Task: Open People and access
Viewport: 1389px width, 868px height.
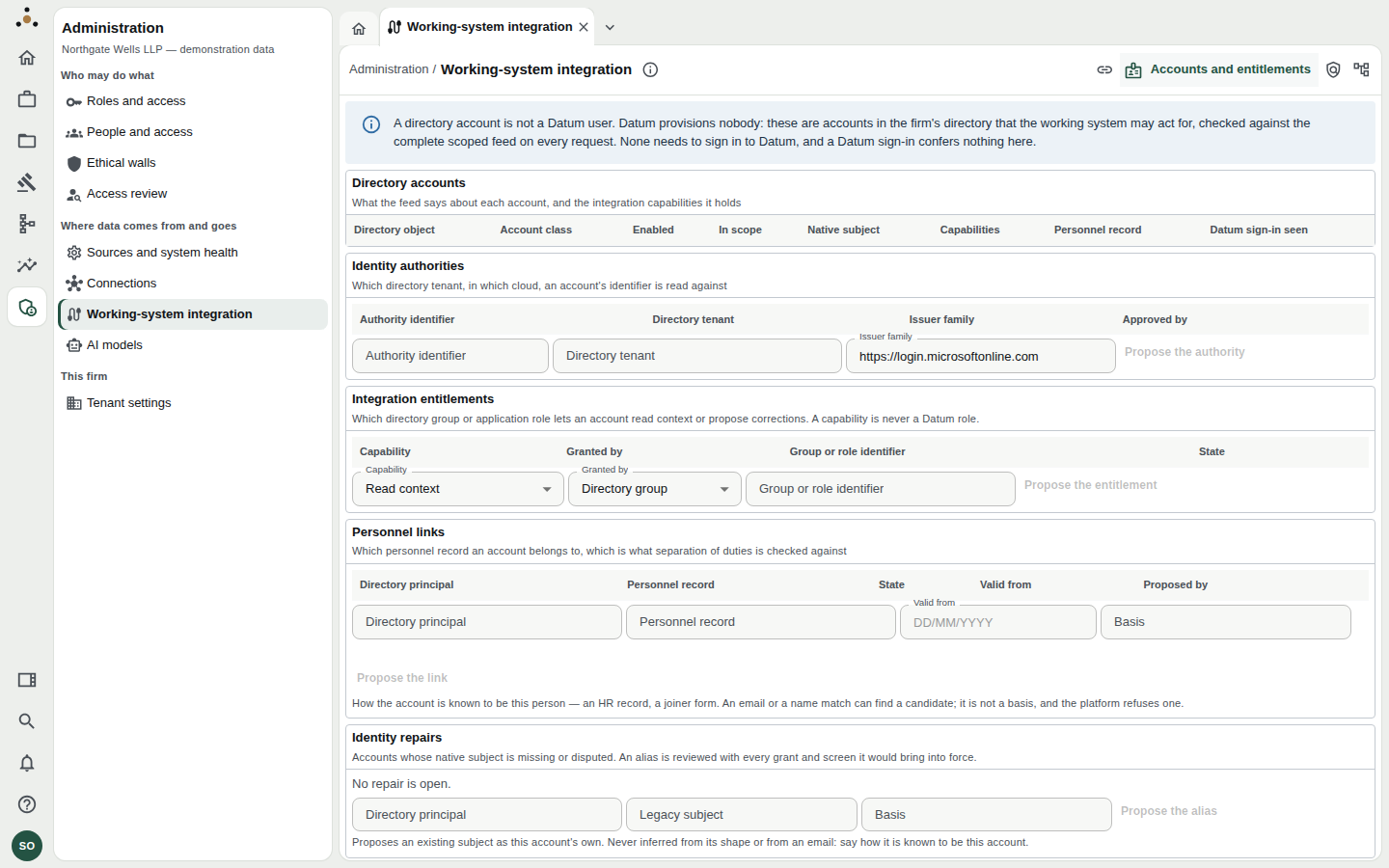Action: click(x=193, y=132)
